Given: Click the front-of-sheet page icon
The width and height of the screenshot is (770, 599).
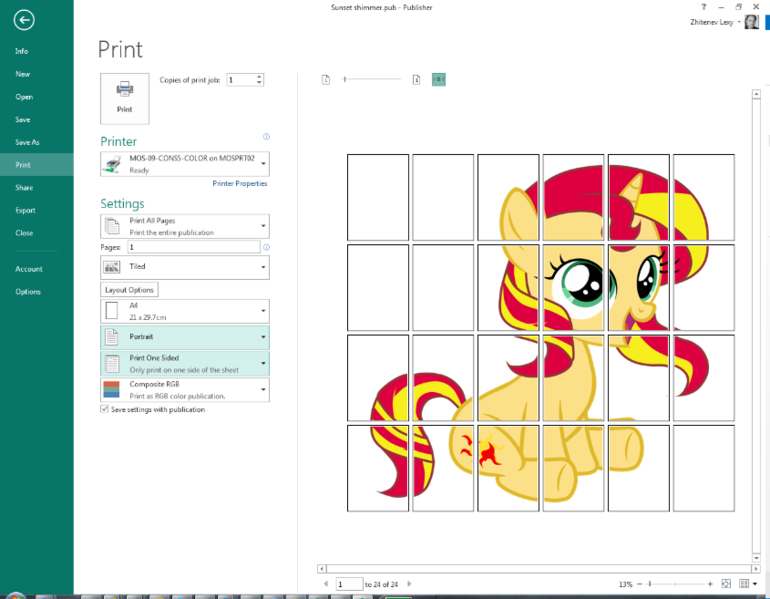Looking at the screenshot, I should [x=416, y=80].
